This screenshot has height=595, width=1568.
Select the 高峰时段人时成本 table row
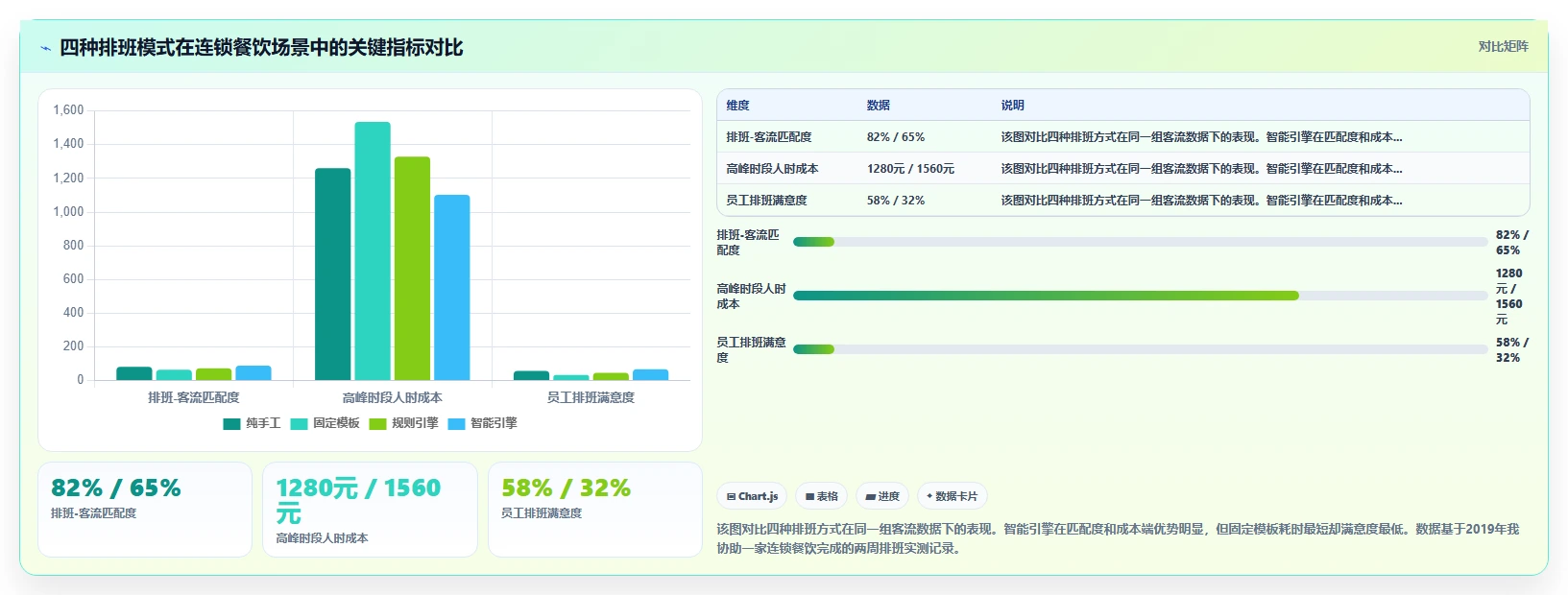[1122, 169]
